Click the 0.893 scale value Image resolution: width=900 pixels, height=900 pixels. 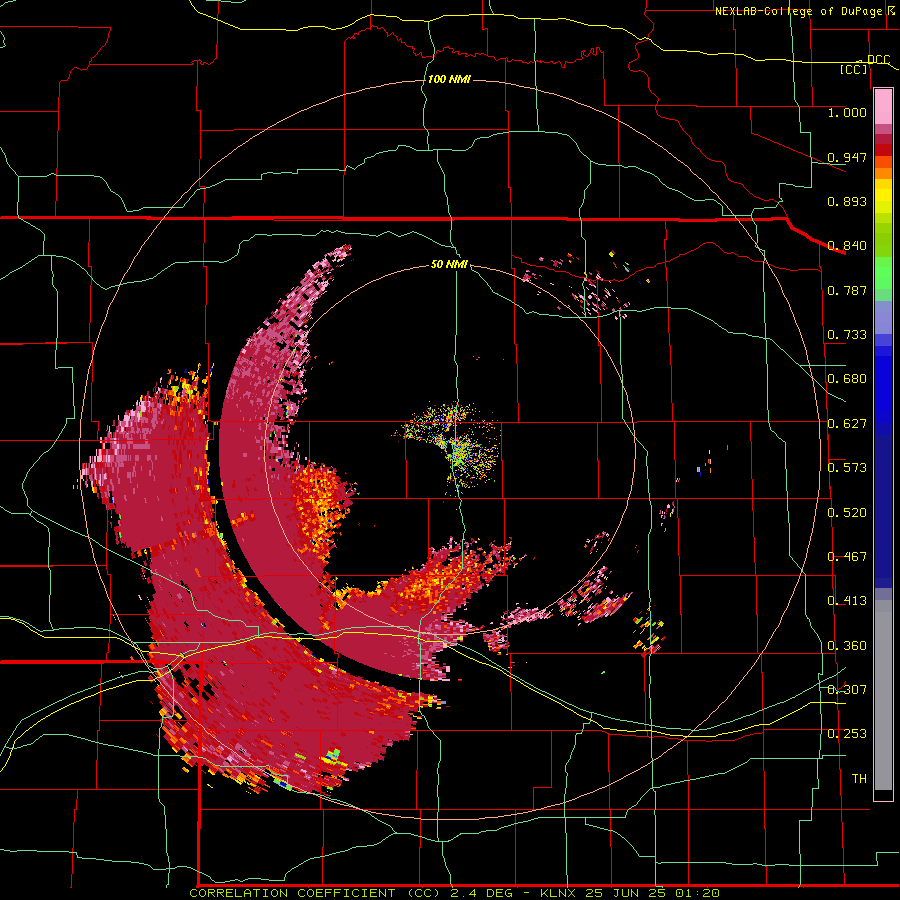pyautogui.click(x=847, y=201)
